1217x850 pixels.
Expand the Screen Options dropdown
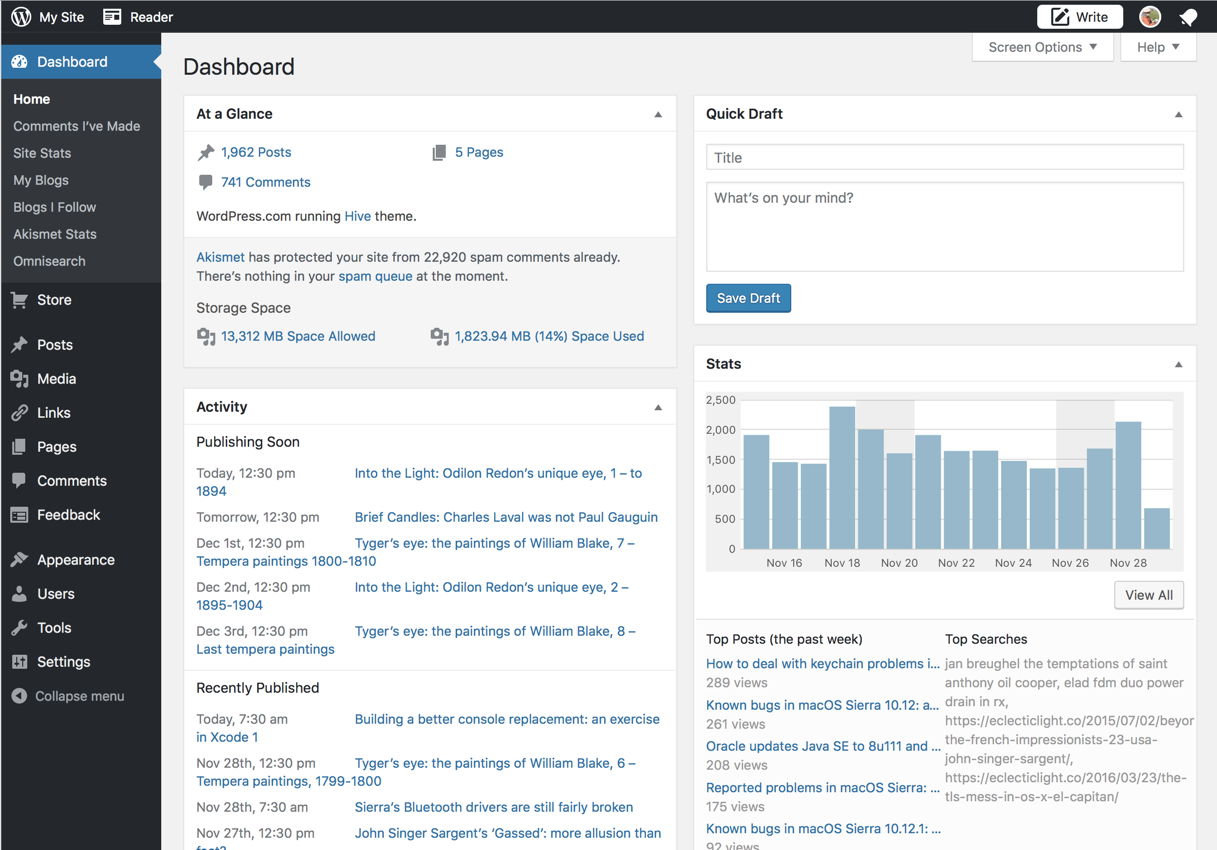tap(1042, 47)
